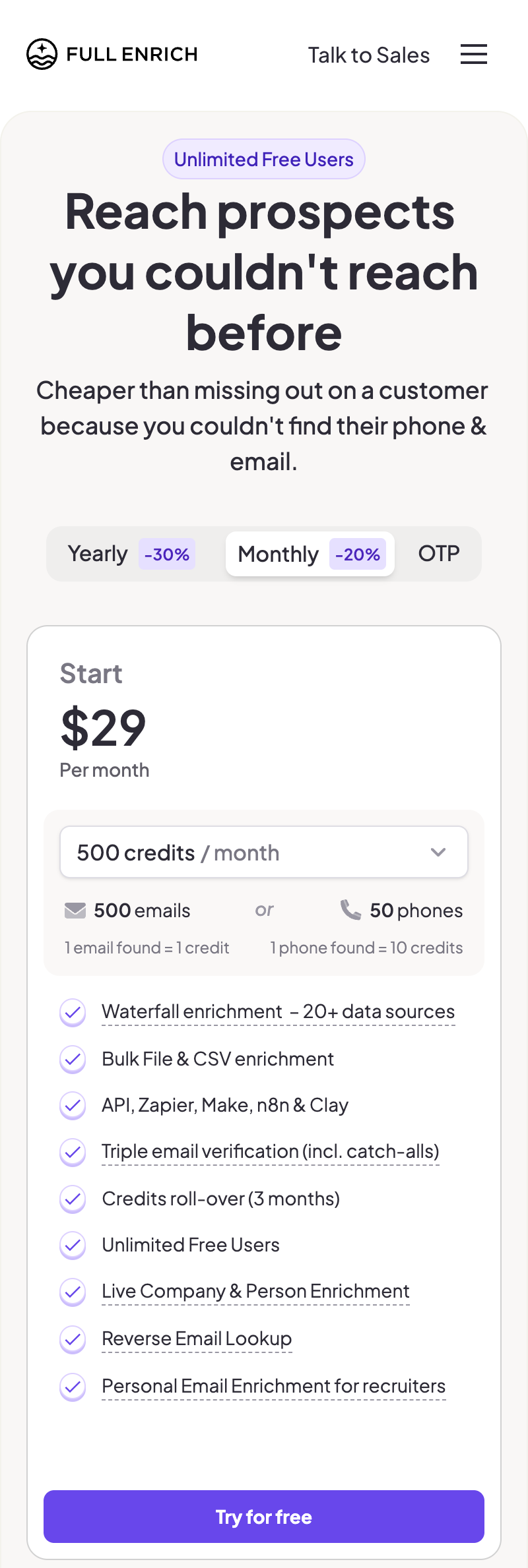528x1568 pixels.
Task: Click the checkmark beside Credits roll-over
Action: pos(73,1199)
